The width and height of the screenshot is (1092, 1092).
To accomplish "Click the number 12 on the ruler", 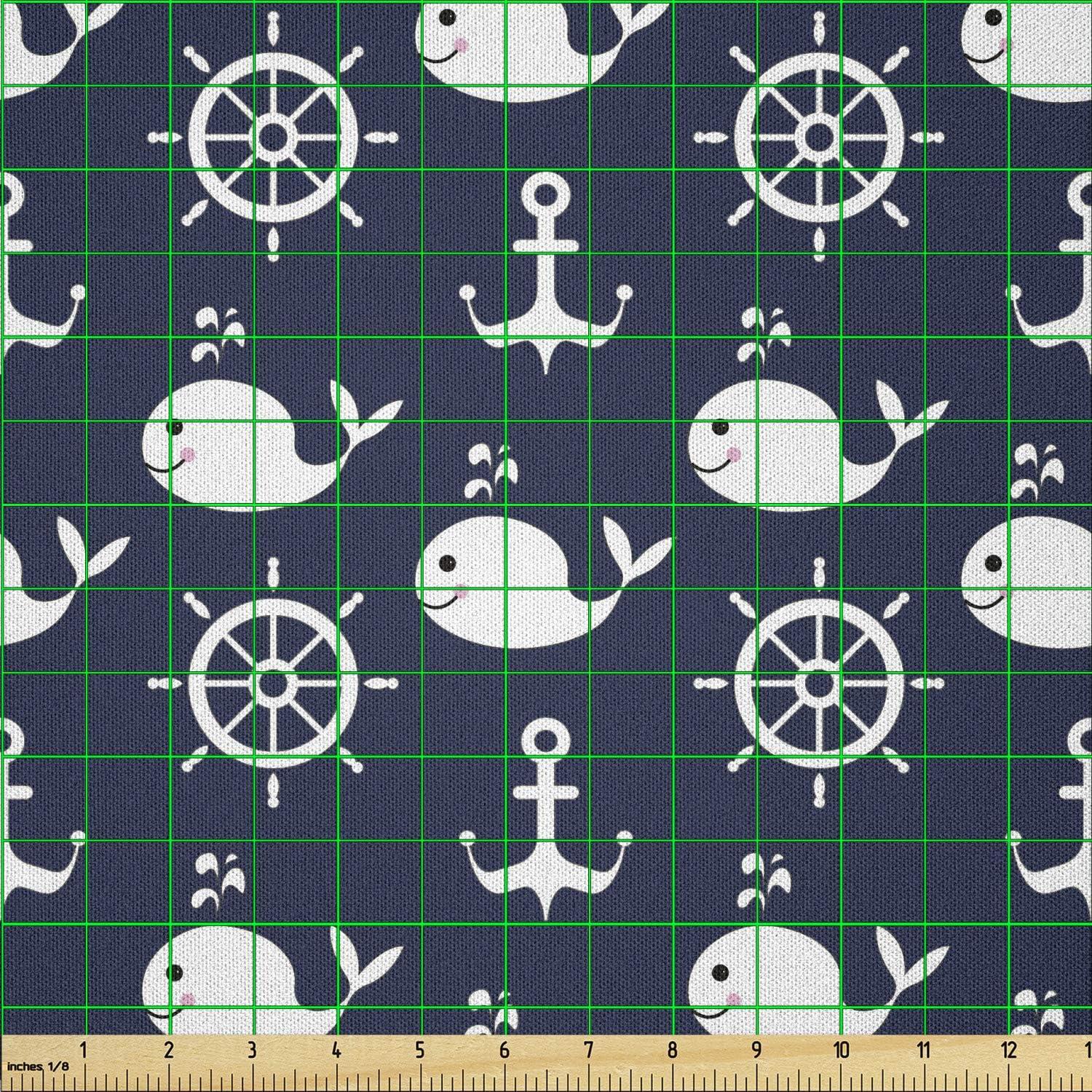I will [1008, 1051].
